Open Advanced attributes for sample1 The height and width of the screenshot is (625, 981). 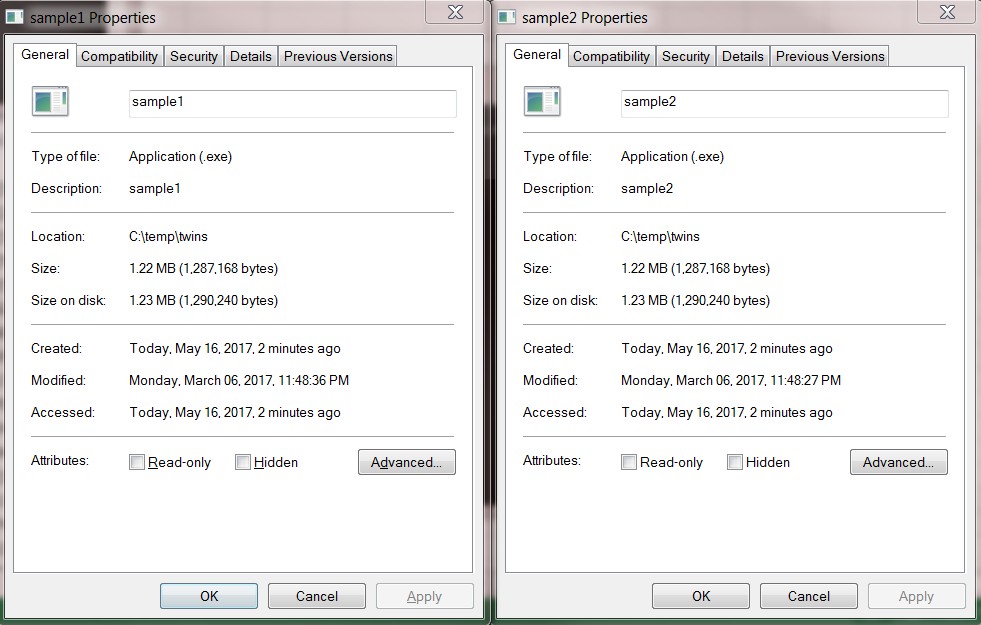click(406, 462)
